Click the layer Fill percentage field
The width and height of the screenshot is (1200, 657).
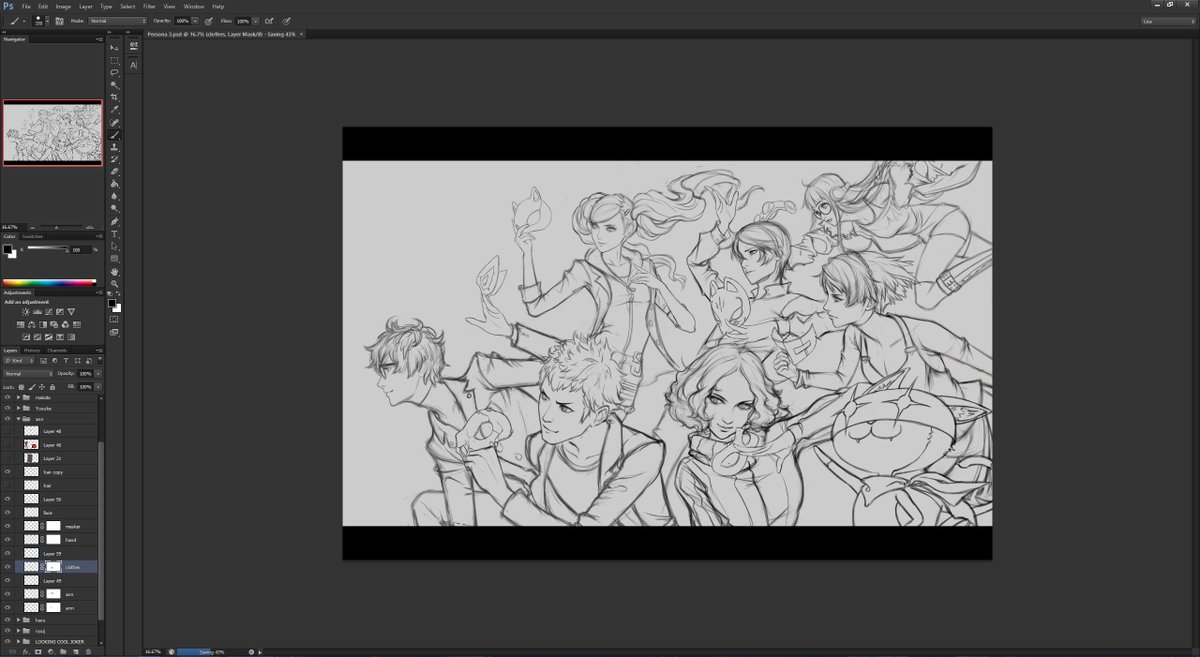click(85, 386)
